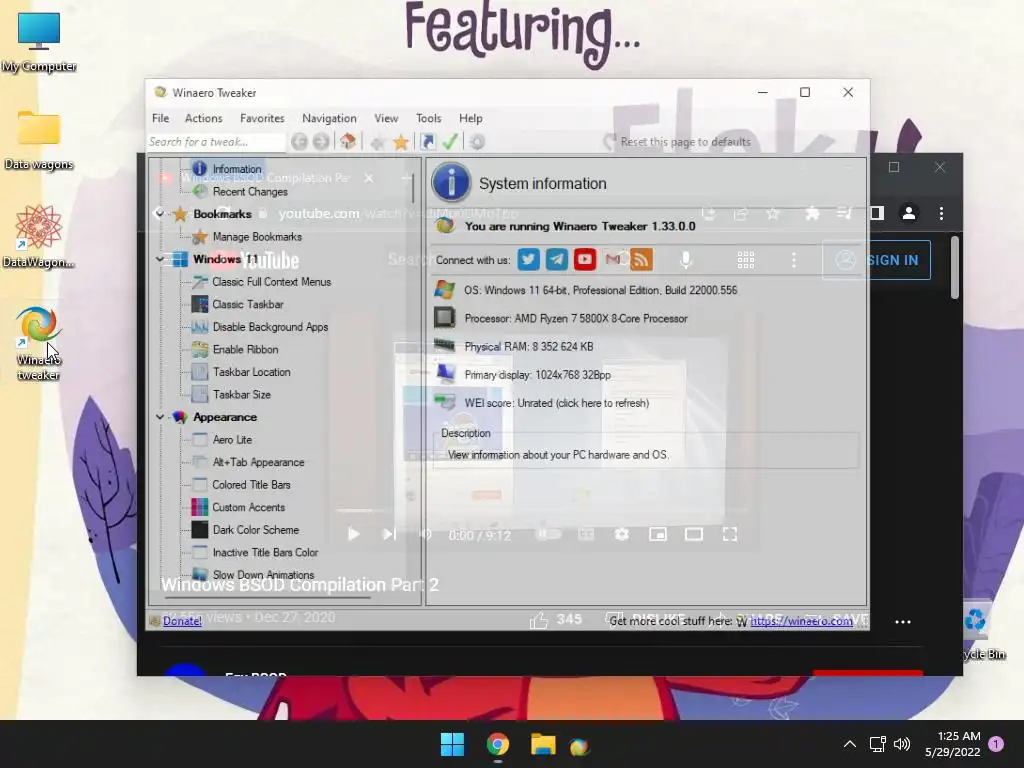1024x768 pixels.
Task: Switch YouTube player to theater mode
Action: coord(694,534)
